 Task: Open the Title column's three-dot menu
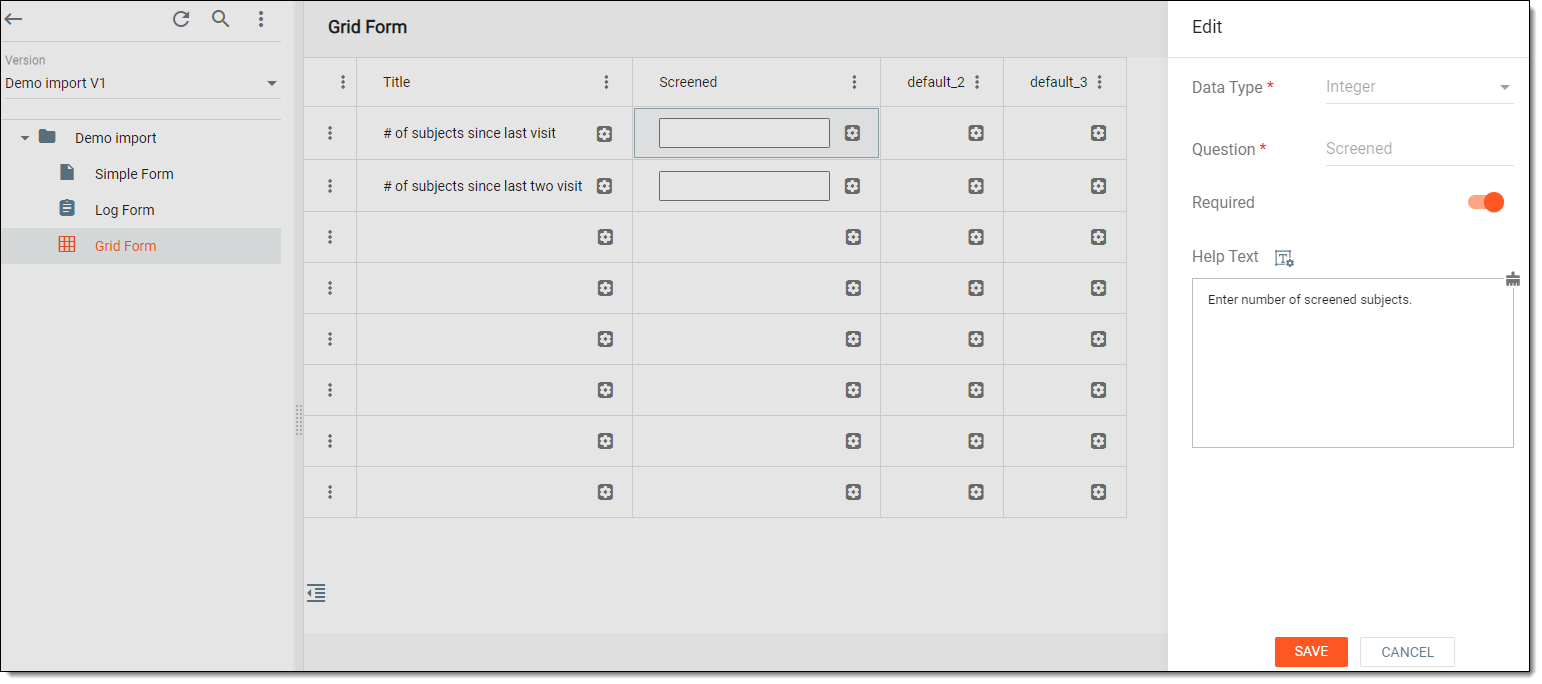606,82
